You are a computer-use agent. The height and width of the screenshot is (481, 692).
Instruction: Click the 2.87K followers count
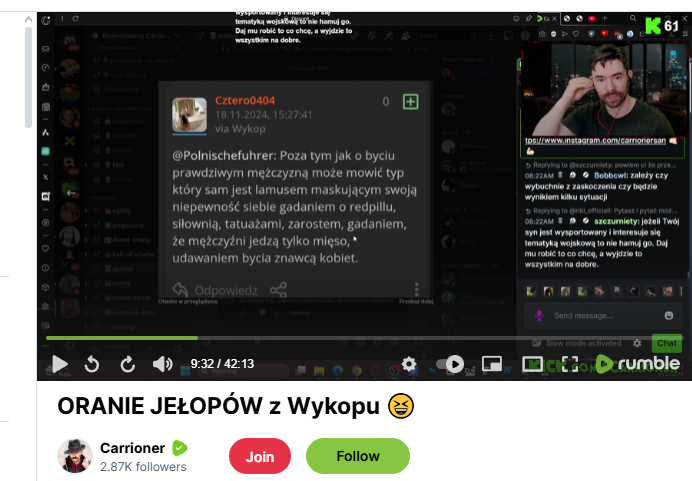click(x=143, y=466)
